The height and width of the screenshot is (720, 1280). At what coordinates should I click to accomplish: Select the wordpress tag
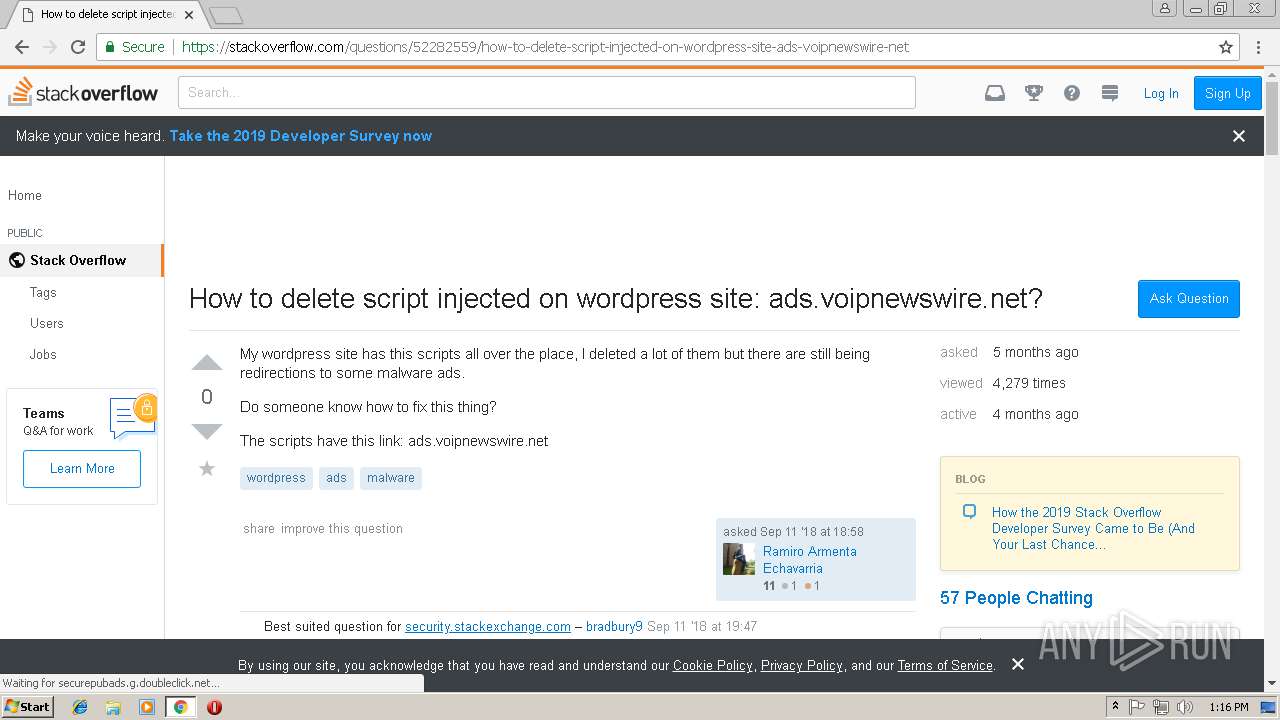pos(276,478)
